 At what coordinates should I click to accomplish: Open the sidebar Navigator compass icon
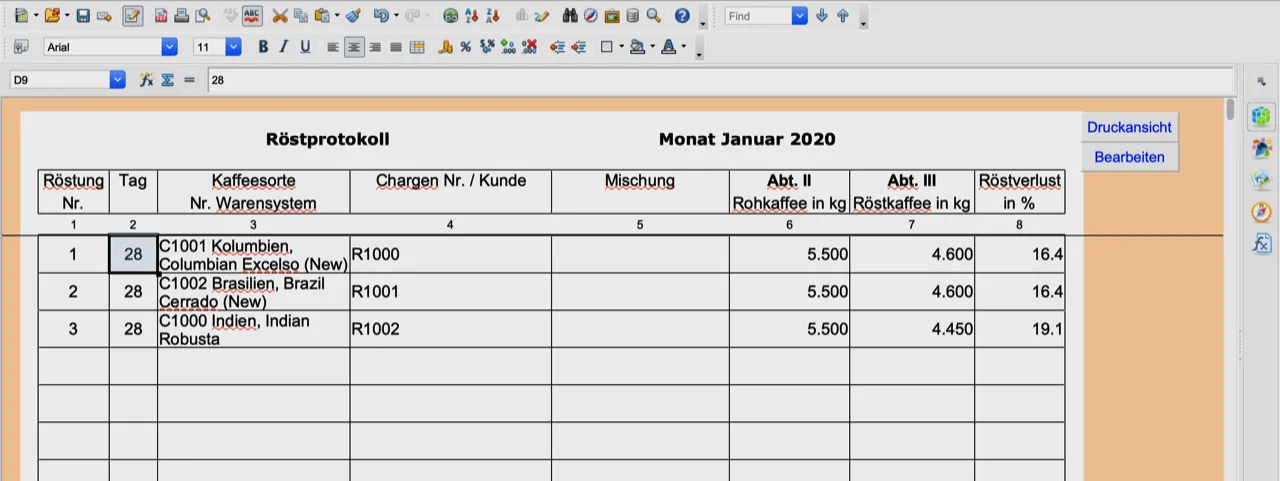click(x=1261, y=212)
